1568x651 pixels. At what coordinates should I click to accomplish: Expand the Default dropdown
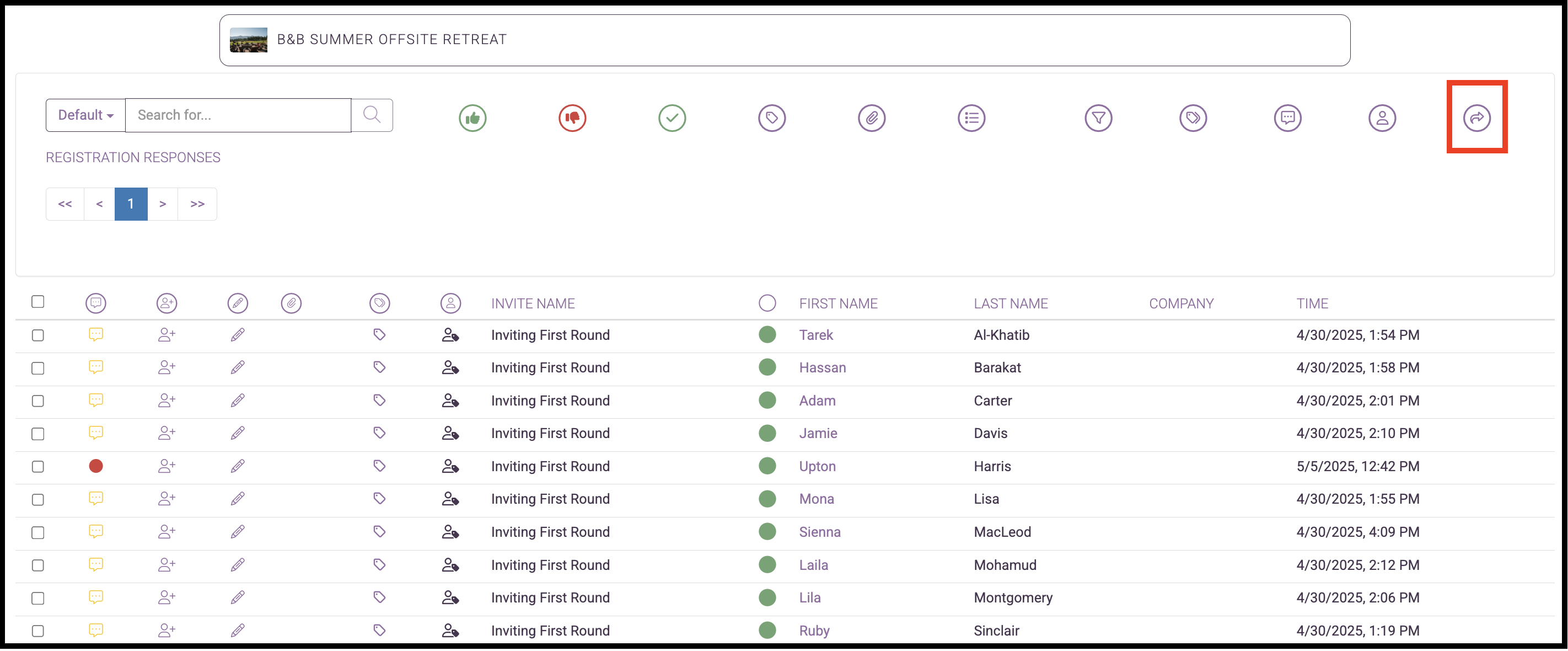[85, 115]
